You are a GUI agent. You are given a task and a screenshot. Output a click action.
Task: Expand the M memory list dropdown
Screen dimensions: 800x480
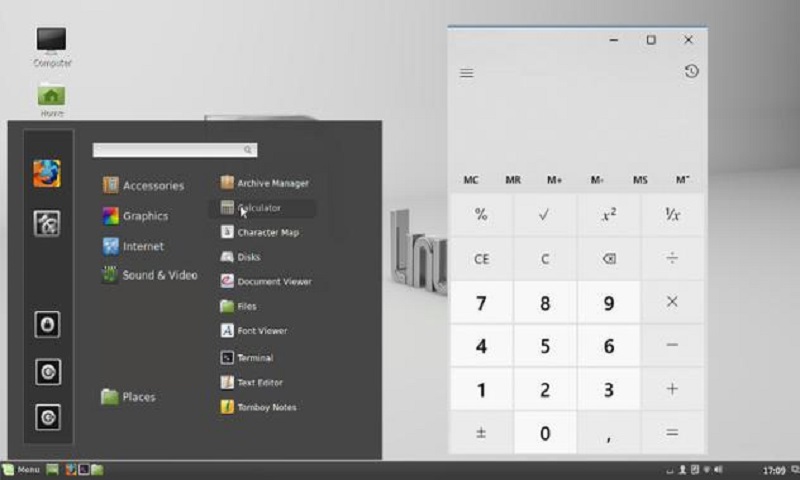(683, 180)
